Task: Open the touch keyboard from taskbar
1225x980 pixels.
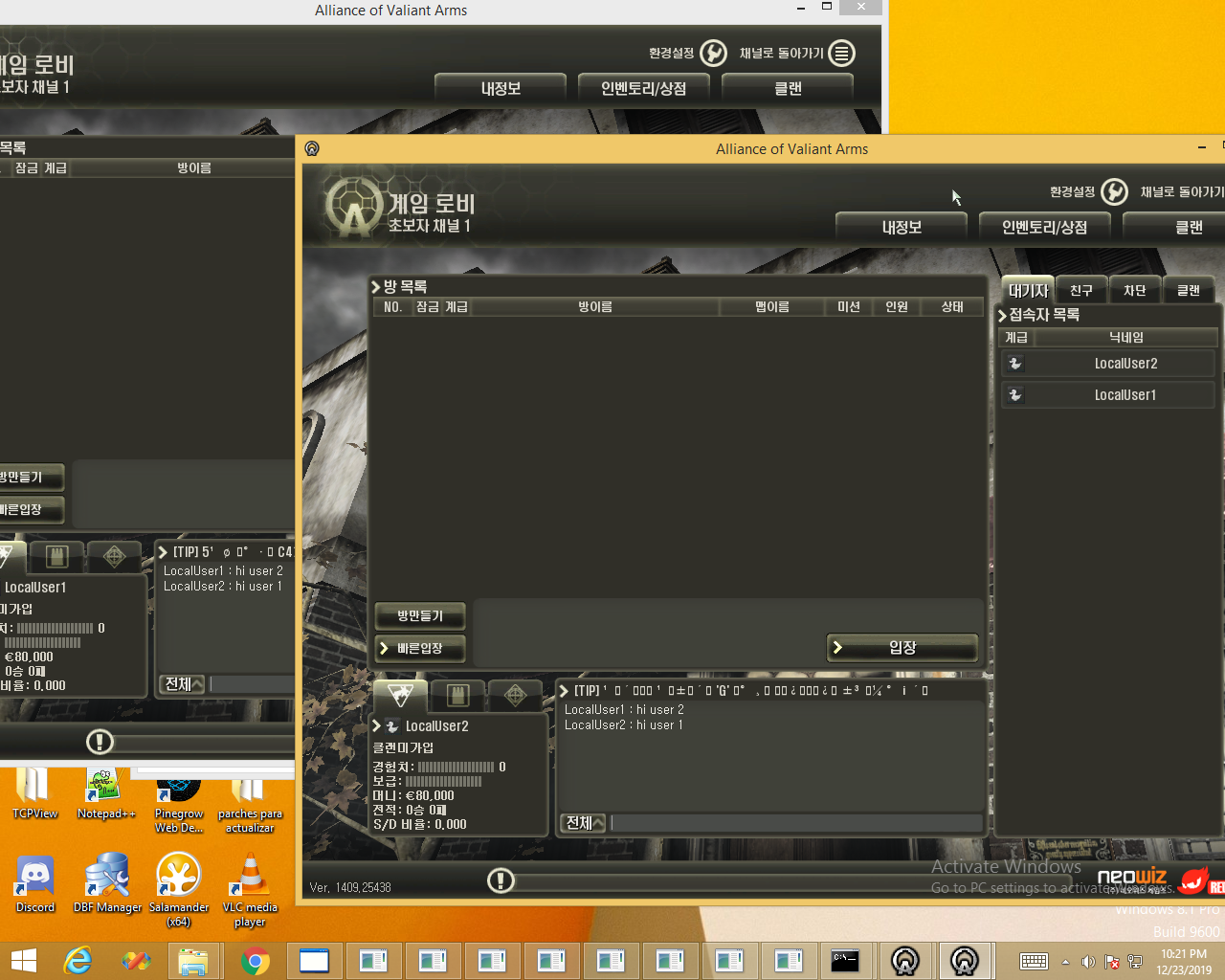Action: click(x=1034, y=962)
